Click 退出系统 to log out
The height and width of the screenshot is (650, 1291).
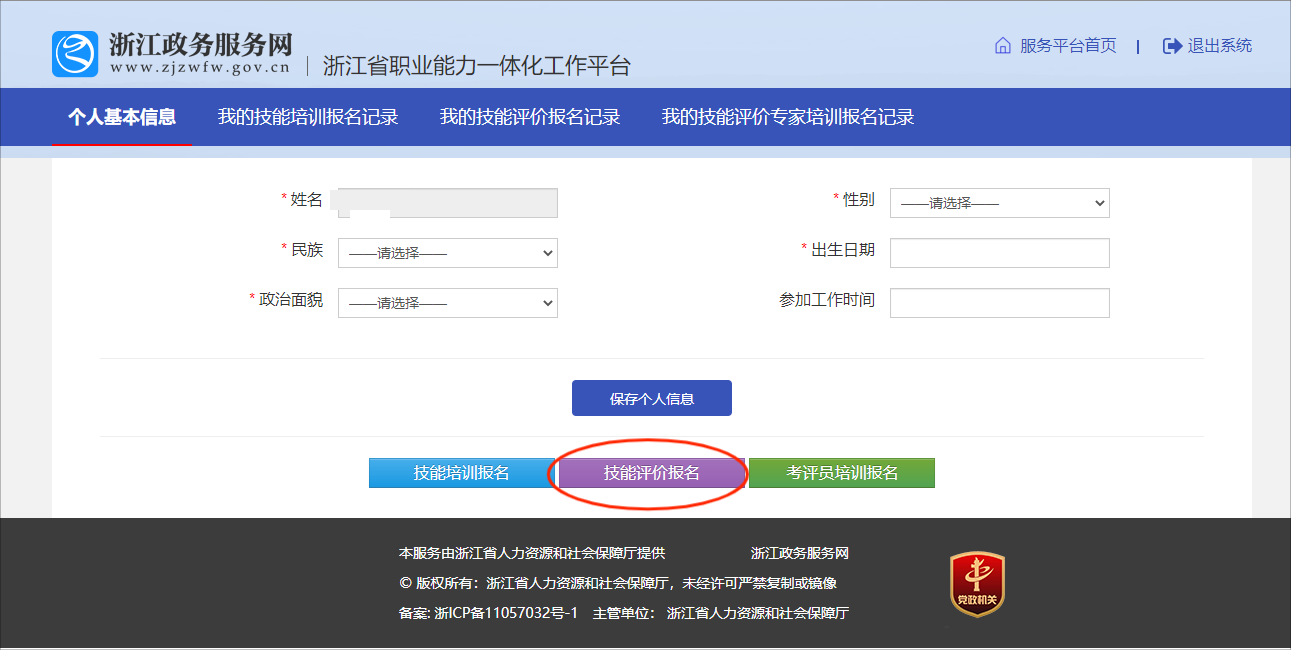1219,46
